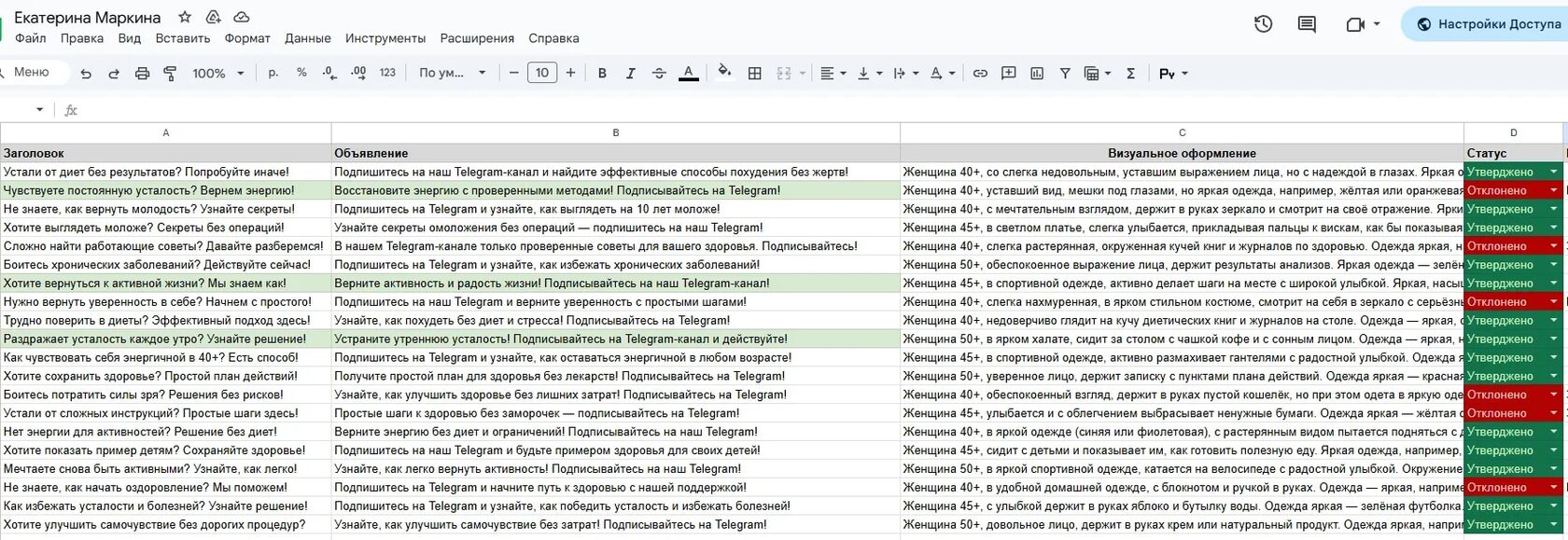Create a filter

coord(1065,73)
